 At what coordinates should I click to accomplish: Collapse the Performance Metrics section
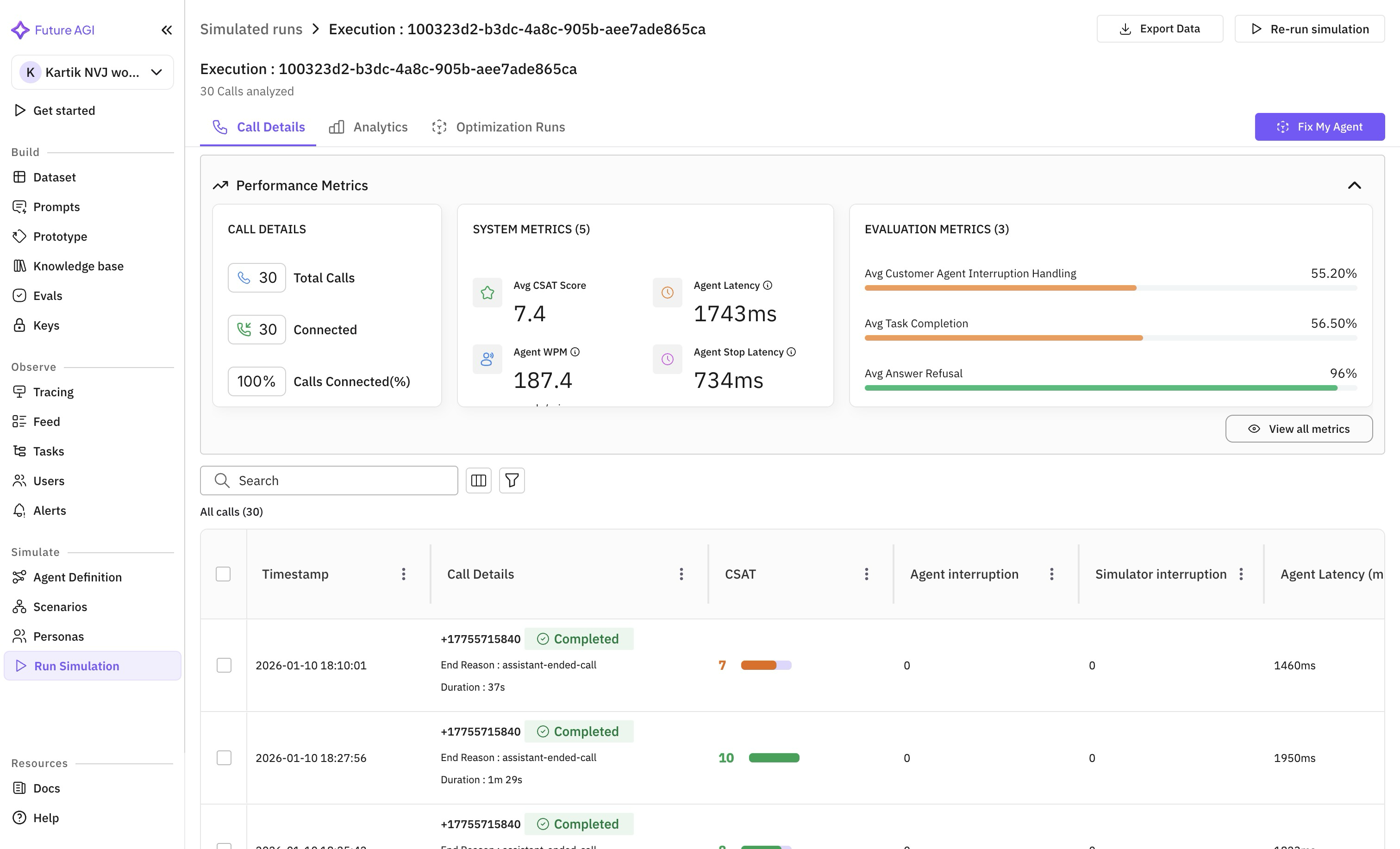tap(1355, 185)
